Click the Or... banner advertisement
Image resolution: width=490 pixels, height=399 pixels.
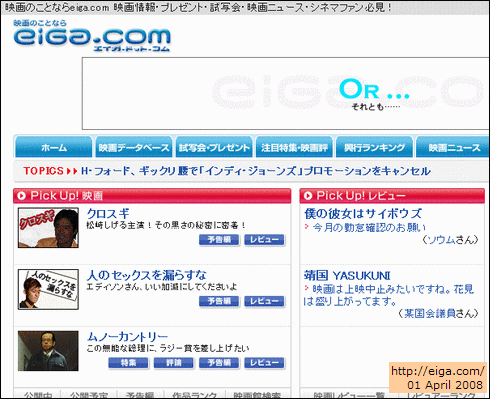click(286, 93)
